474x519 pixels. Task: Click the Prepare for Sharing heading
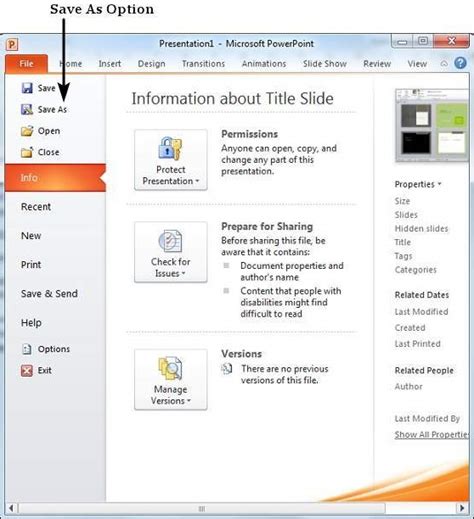tap(267, 226)
